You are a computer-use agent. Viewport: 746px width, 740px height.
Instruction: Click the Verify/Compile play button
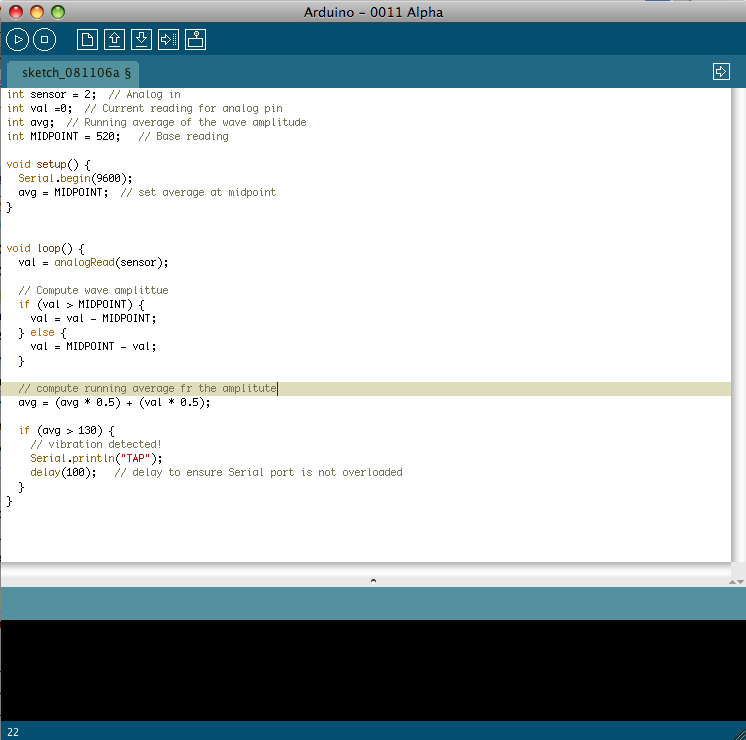coord(18,39)
